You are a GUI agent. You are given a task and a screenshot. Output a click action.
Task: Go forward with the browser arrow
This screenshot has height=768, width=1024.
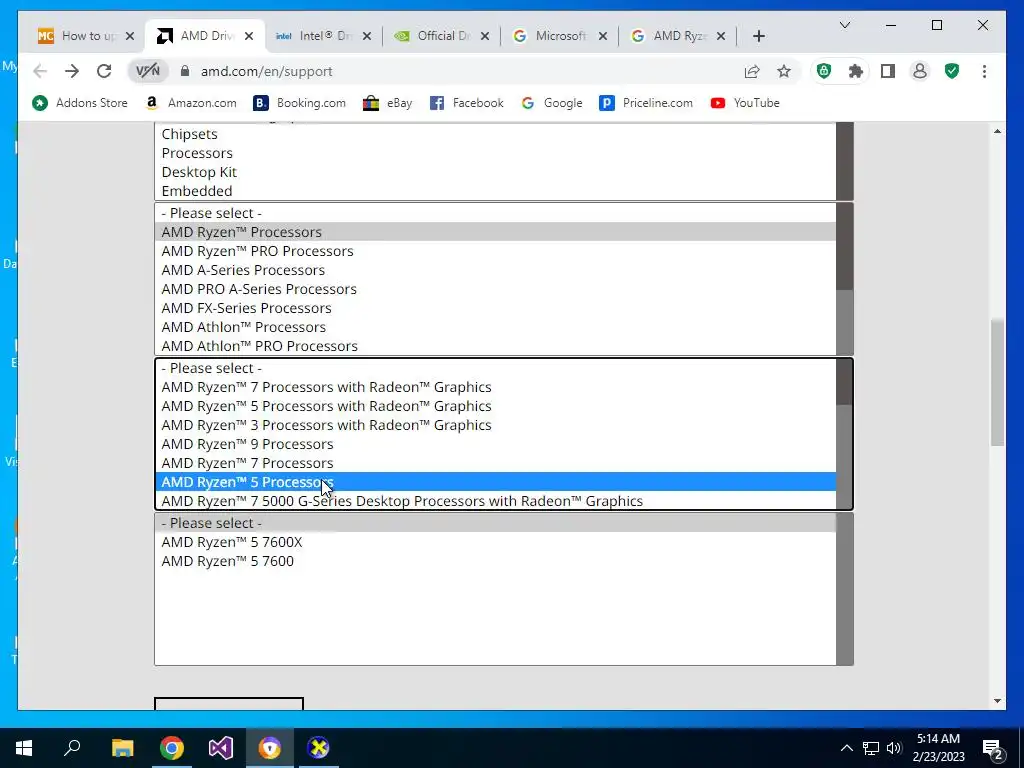(72, 71)
